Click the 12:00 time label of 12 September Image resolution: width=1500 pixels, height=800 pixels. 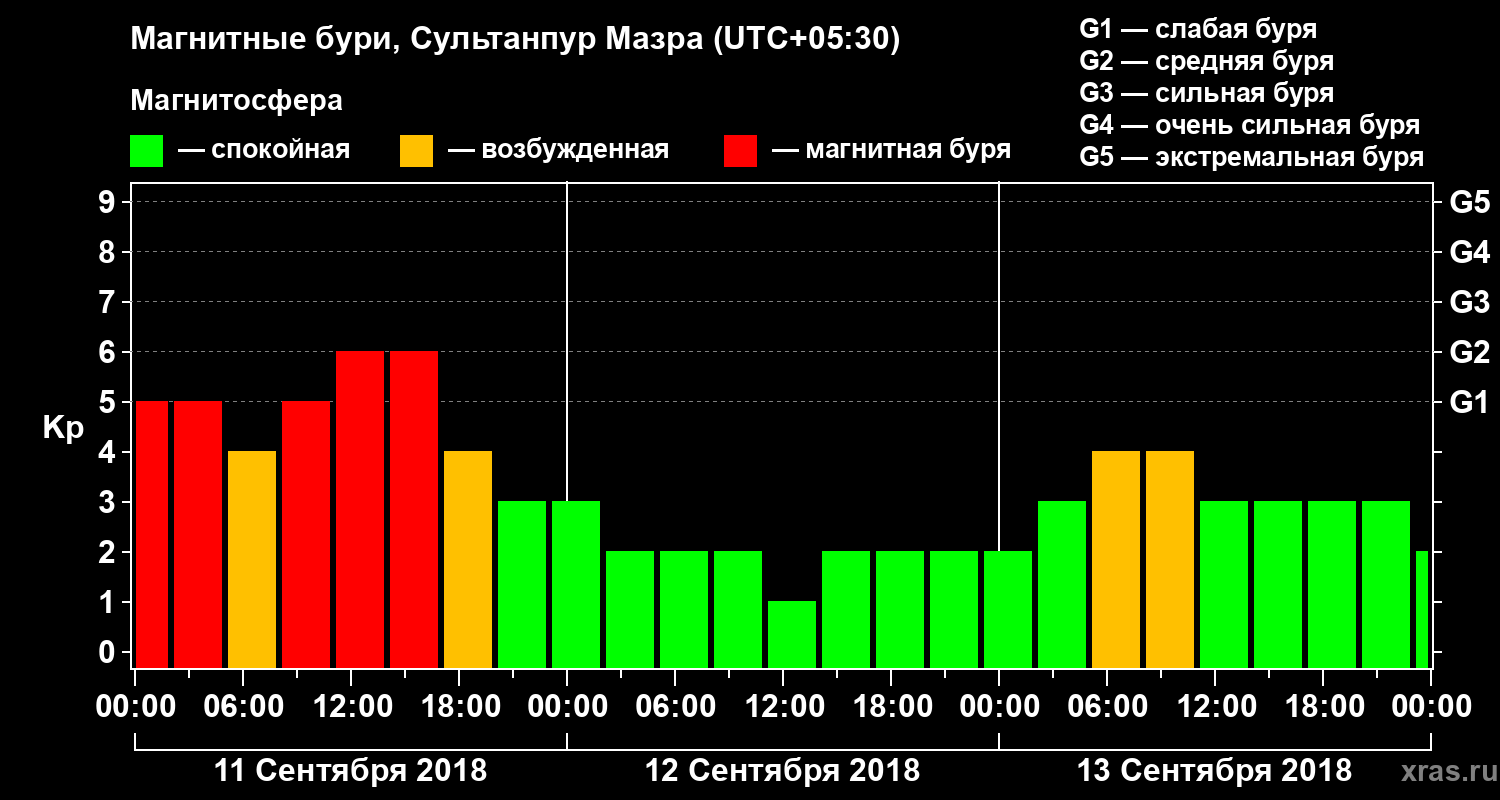(x=783, y=707)
